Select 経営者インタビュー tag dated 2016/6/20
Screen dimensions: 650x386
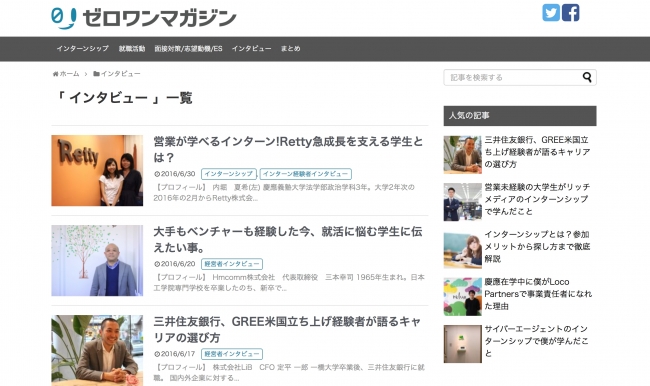coord(232,264)
